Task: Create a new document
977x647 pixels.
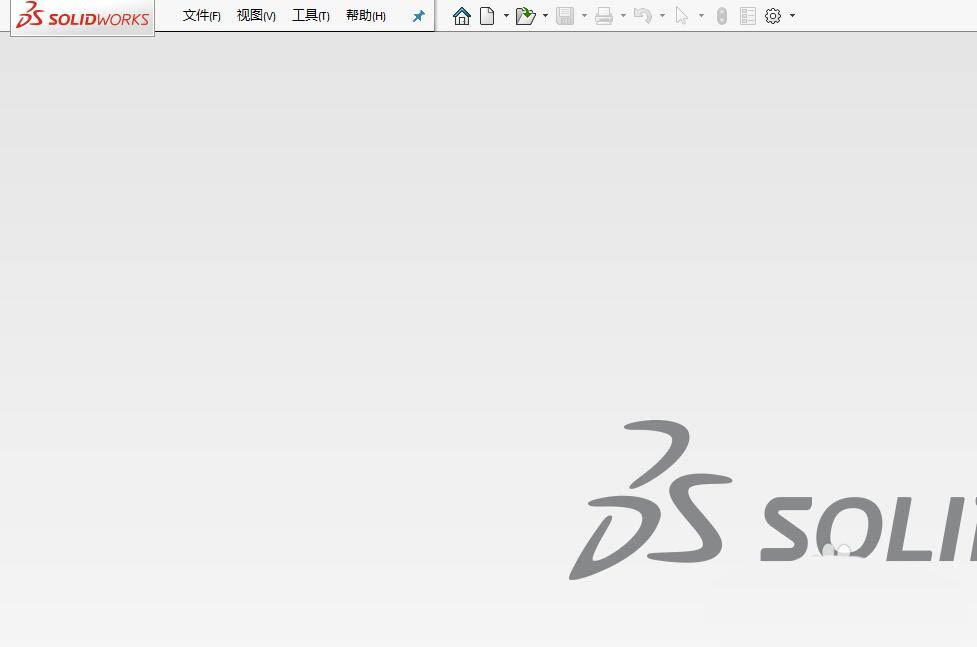Action: pyautogui.click(x=487, y=16)
